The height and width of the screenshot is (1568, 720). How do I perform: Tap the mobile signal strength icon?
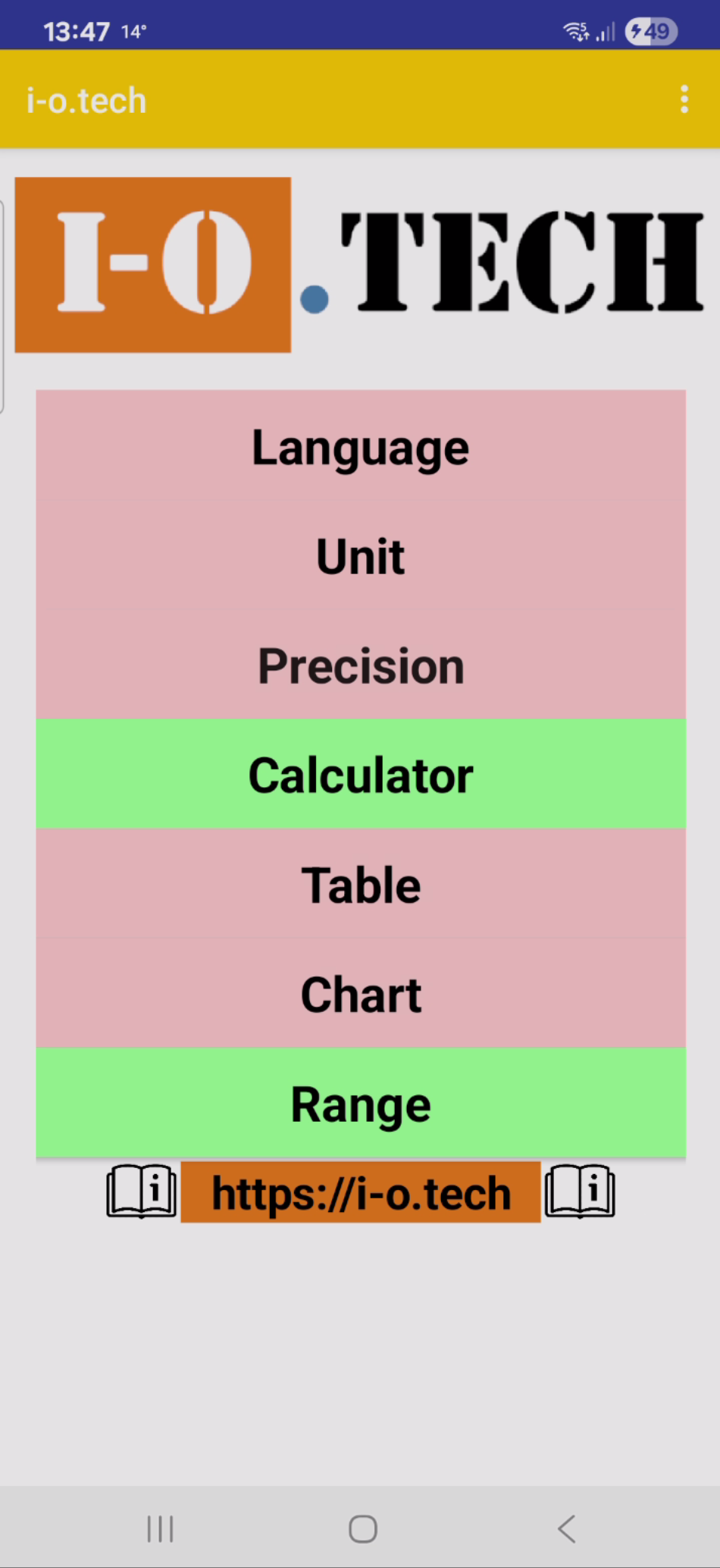pyautogui.click(x=606, y=33)
